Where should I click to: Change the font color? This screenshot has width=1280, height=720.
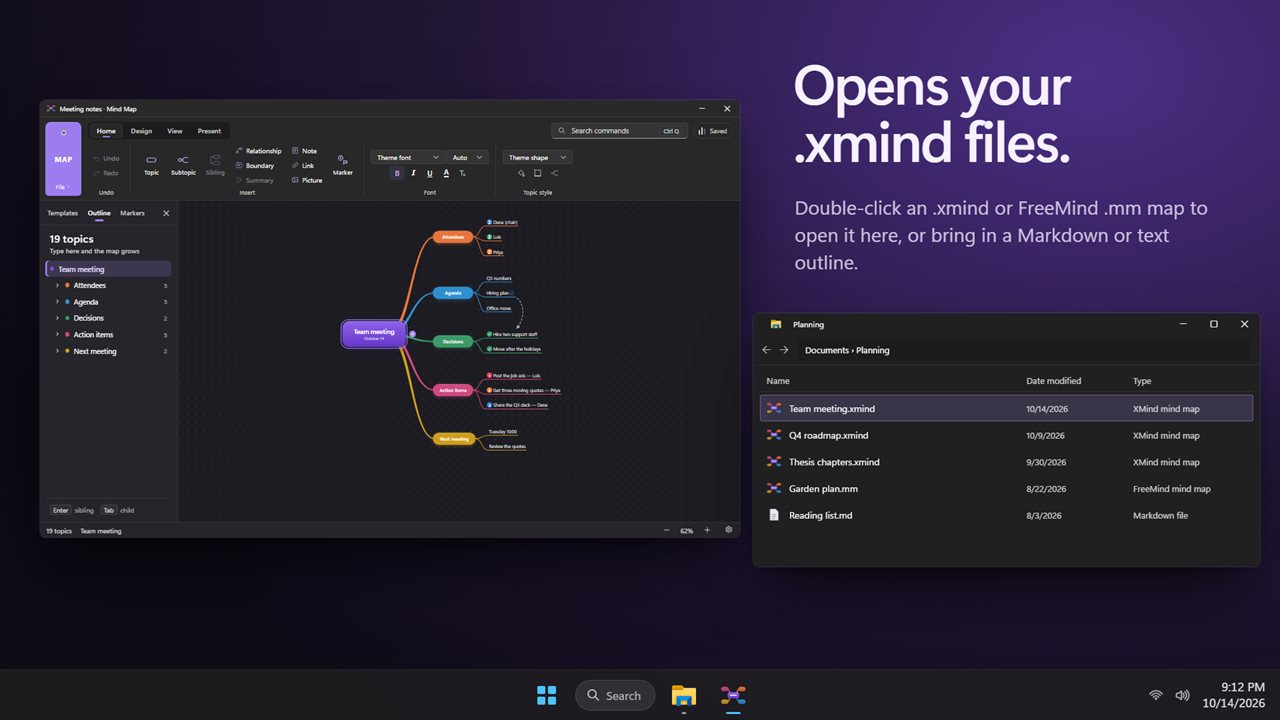[x=446, y=173]
